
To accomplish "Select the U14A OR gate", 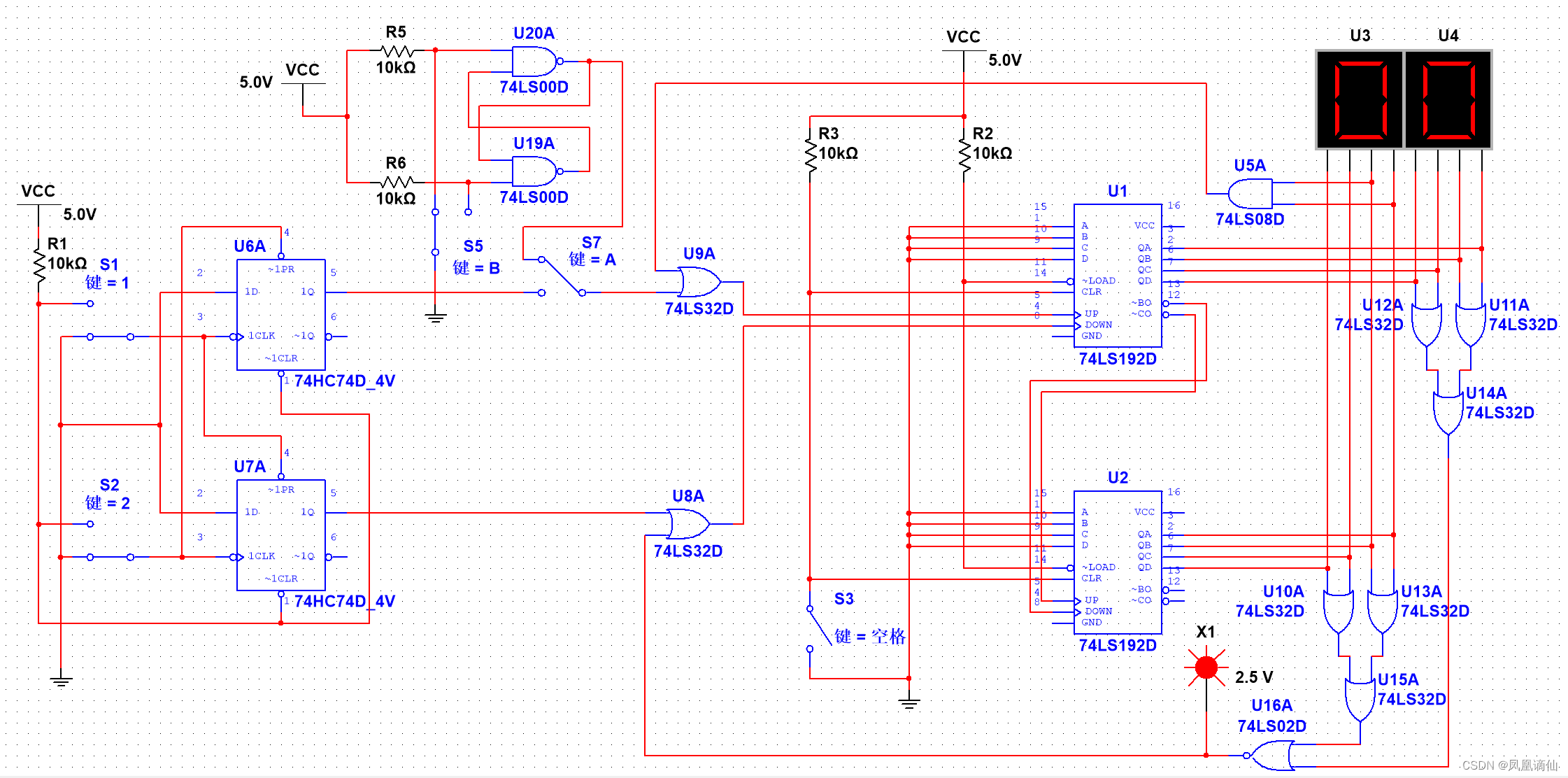I will 1448,413.
